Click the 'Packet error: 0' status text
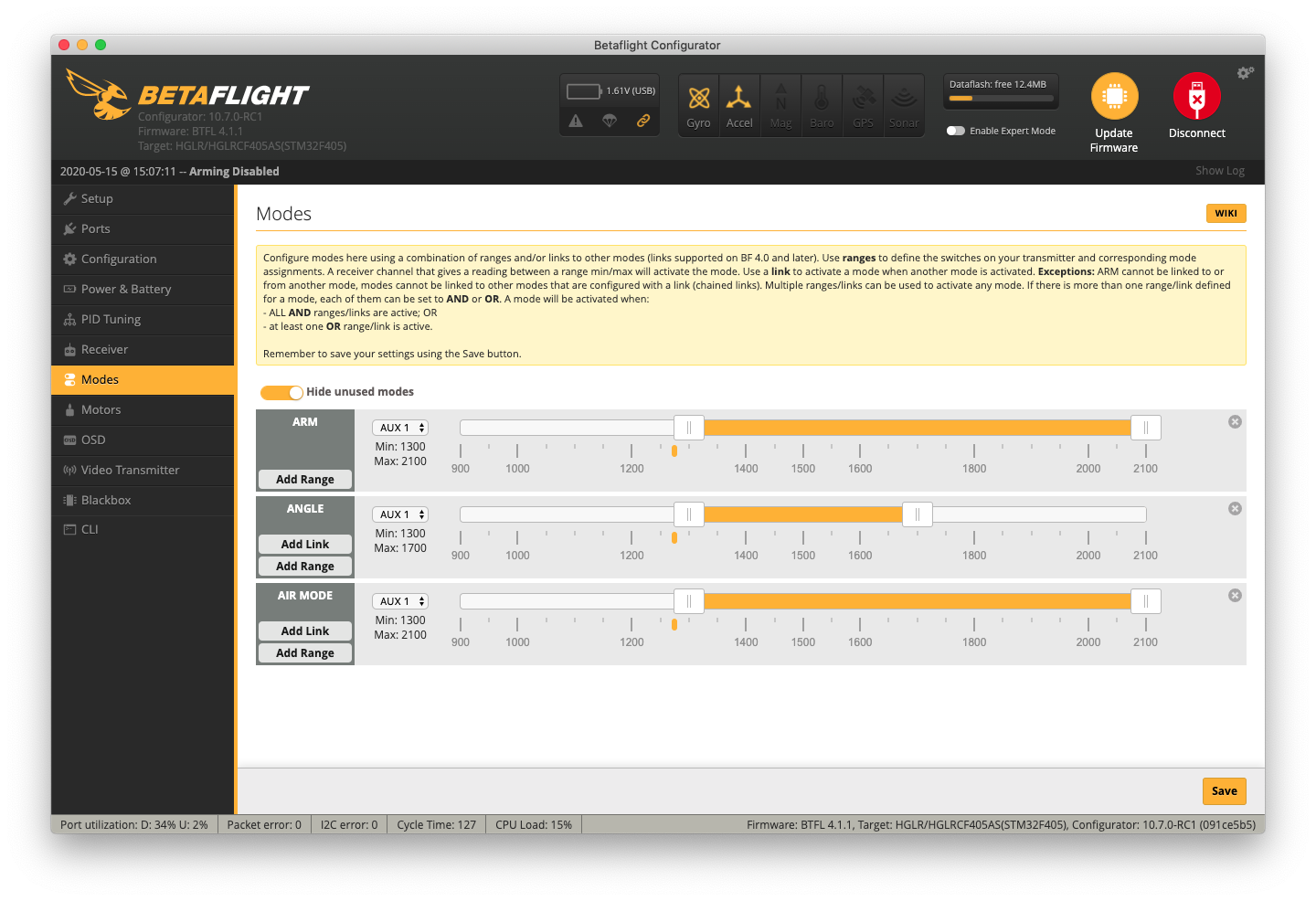Screen dimensions: 1316x901 pos(264,825)
